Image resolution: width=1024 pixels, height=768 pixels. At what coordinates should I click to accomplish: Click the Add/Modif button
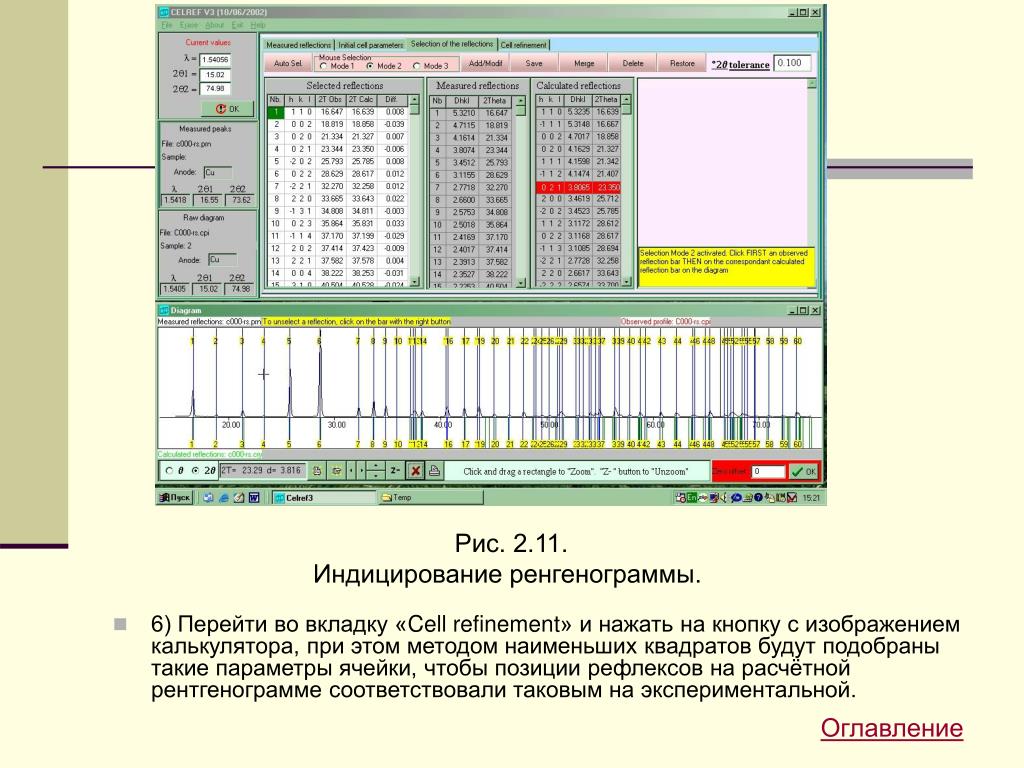coord(486,63)
